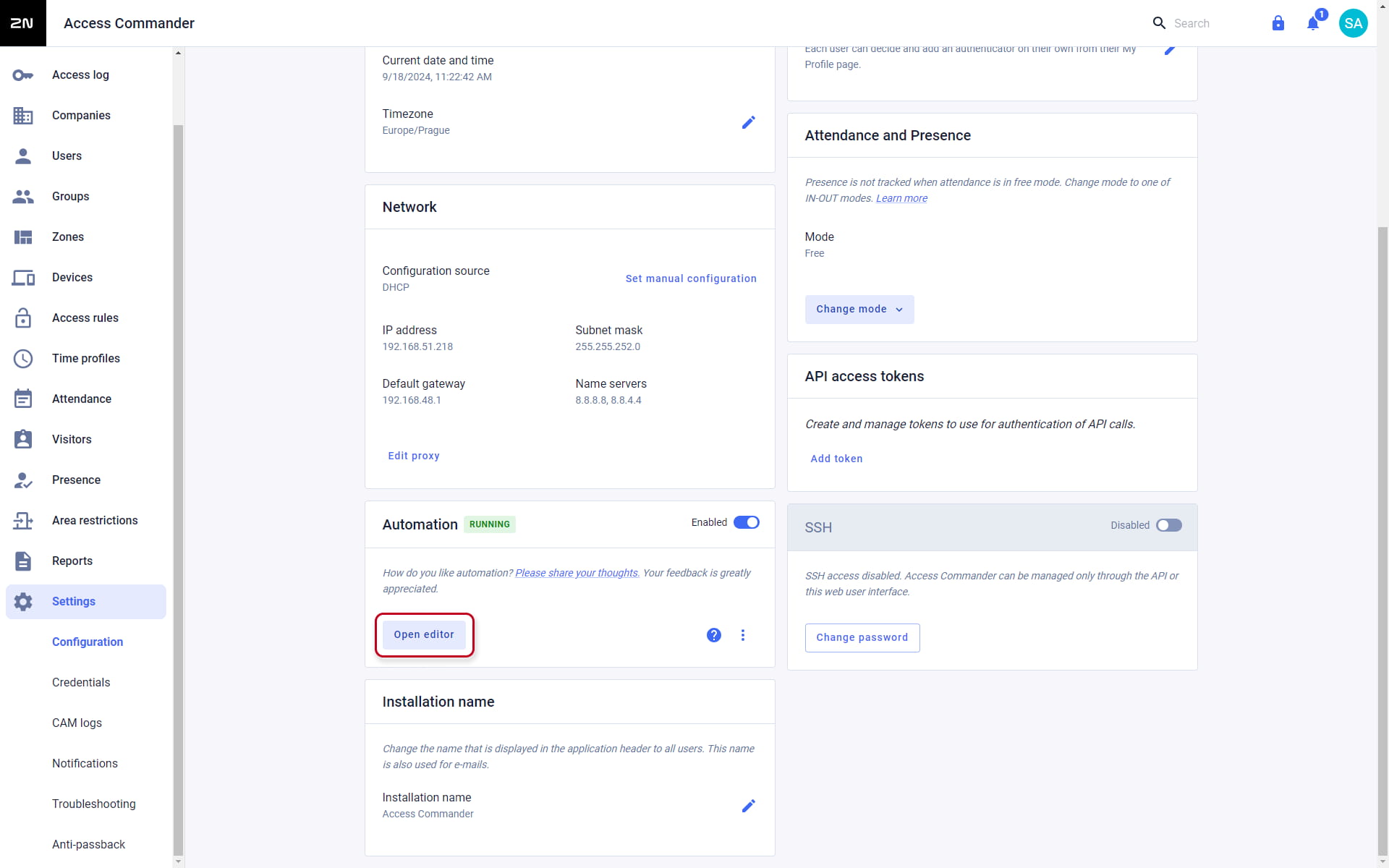This screenshot has width=1389, height=868.
Task: Click the Visitors badge icon
Action: point(23,440)
